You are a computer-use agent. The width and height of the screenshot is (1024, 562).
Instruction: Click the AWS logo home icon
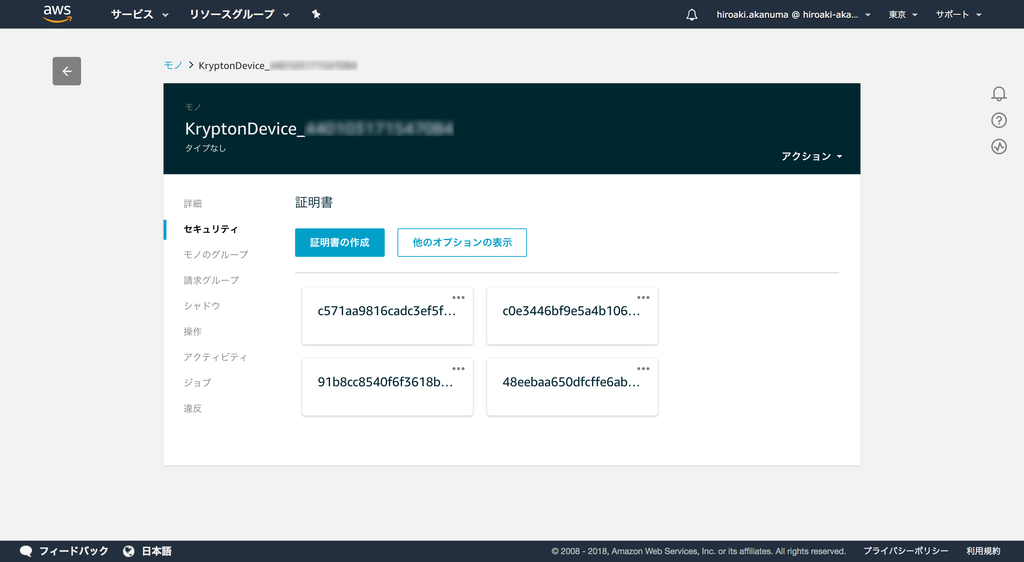point(57,14)
